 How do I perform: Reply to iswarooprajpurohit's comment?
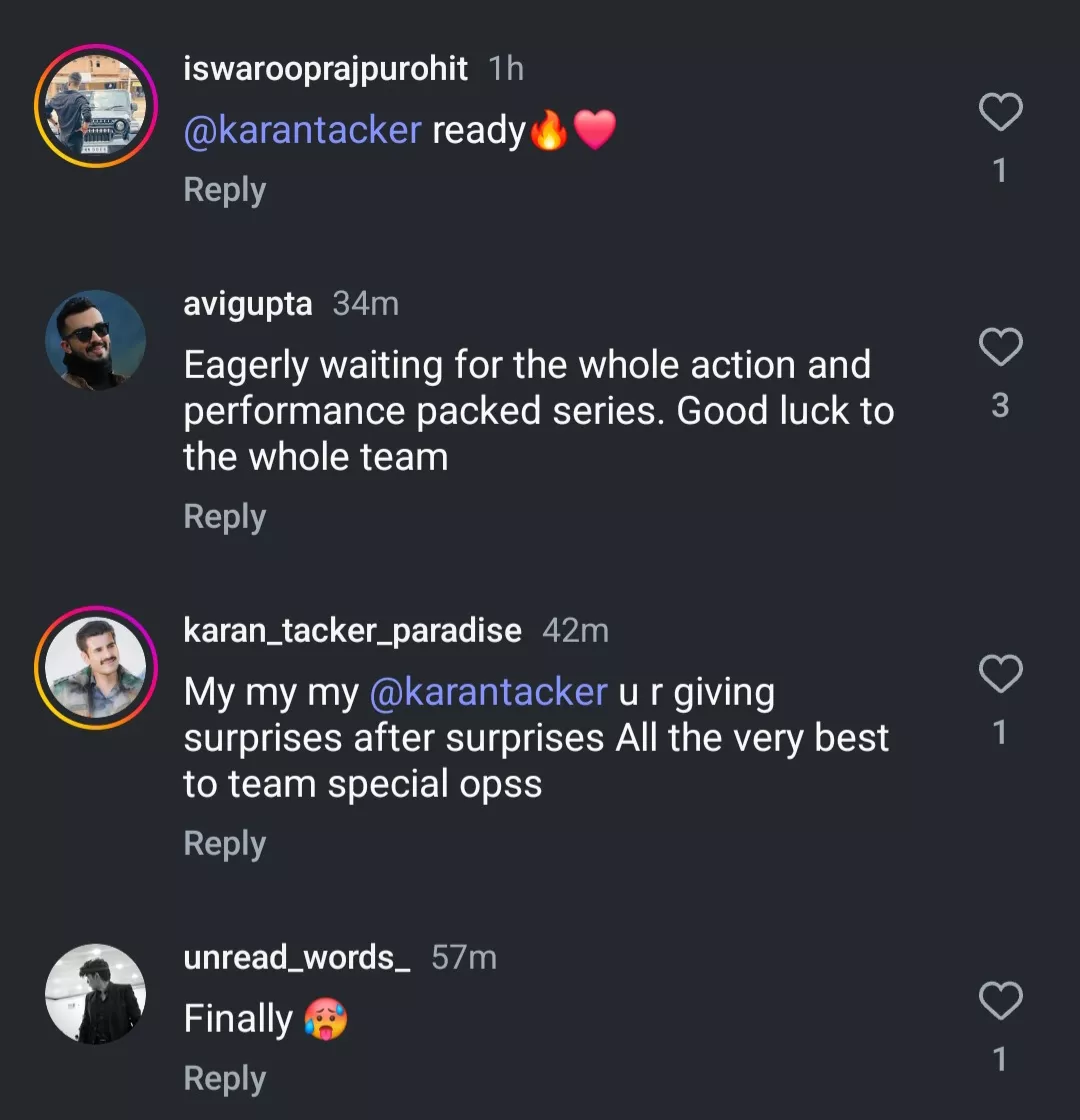(x=225, y=190)
